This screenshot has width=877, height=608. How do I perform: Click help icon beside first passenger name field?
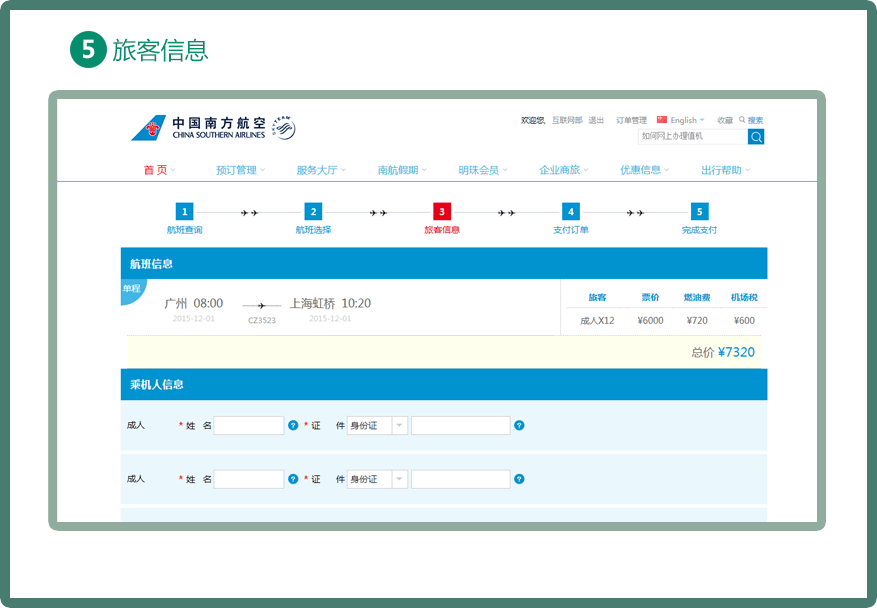pyautogui.click(x=293, y=425)
